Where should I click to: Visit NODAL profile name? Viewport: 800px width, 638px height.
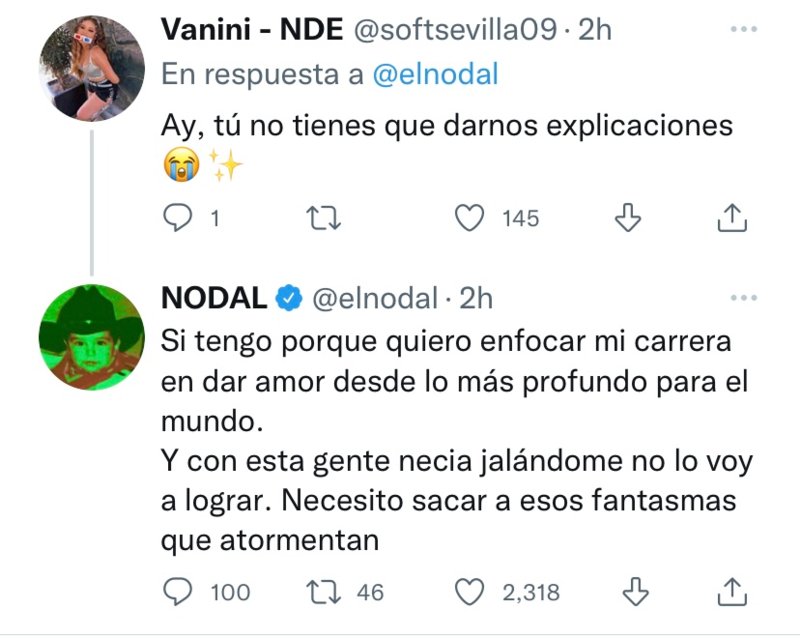[214, 298]
